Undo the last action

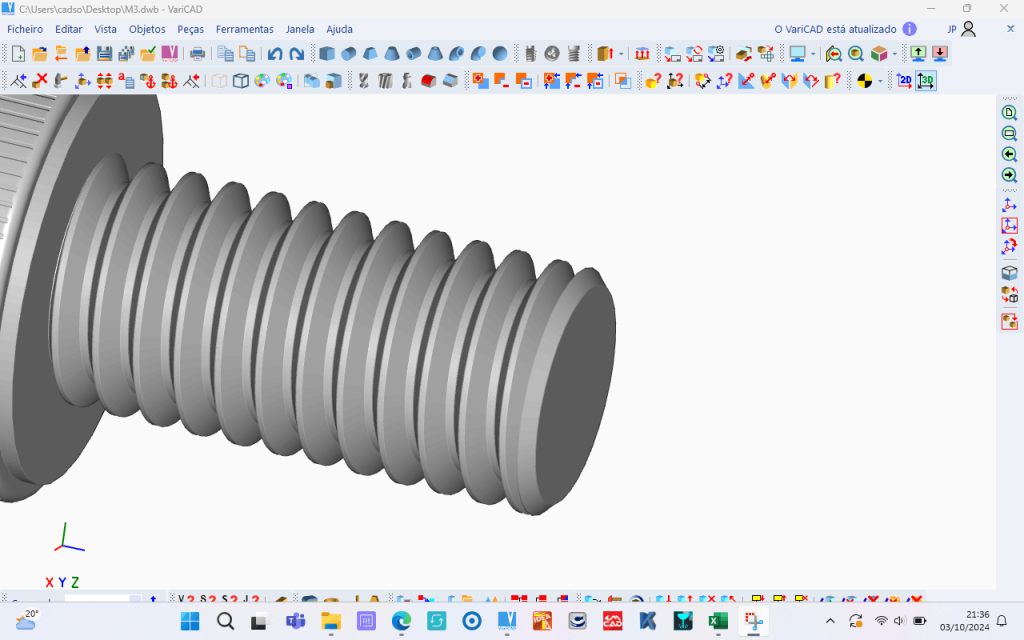pos(274,54)
